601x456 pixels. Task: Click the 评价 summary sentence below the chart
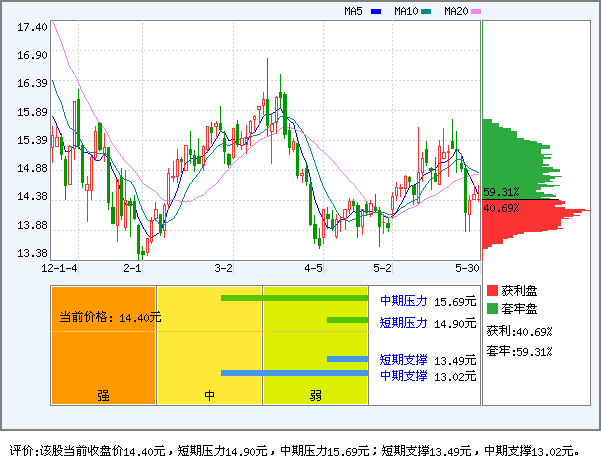(x=294, y=450)
